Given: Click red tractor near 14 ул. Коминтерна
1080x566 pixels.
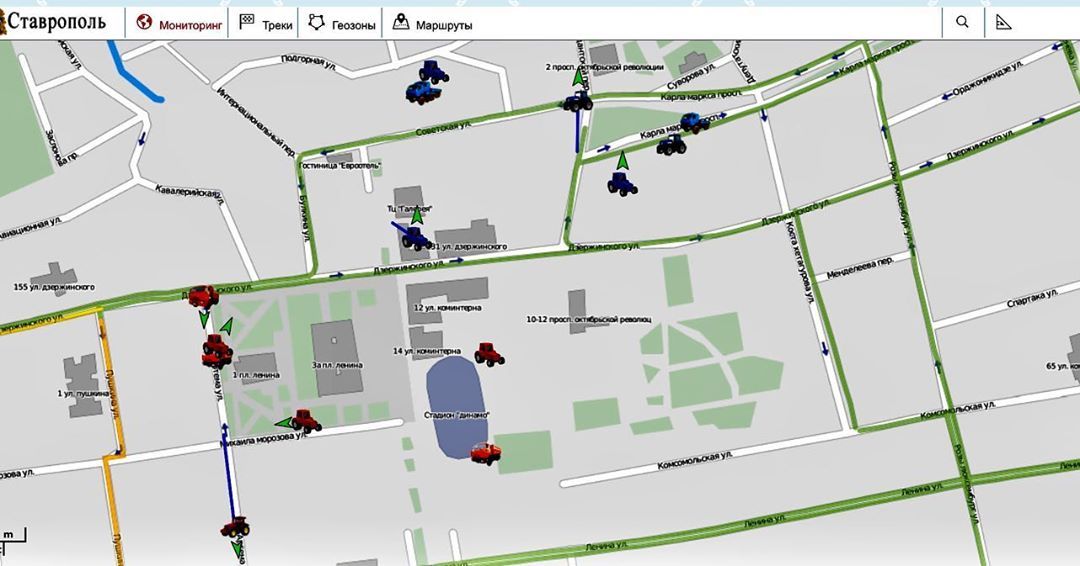Looking at the screenshot, I should coord(489,353).
